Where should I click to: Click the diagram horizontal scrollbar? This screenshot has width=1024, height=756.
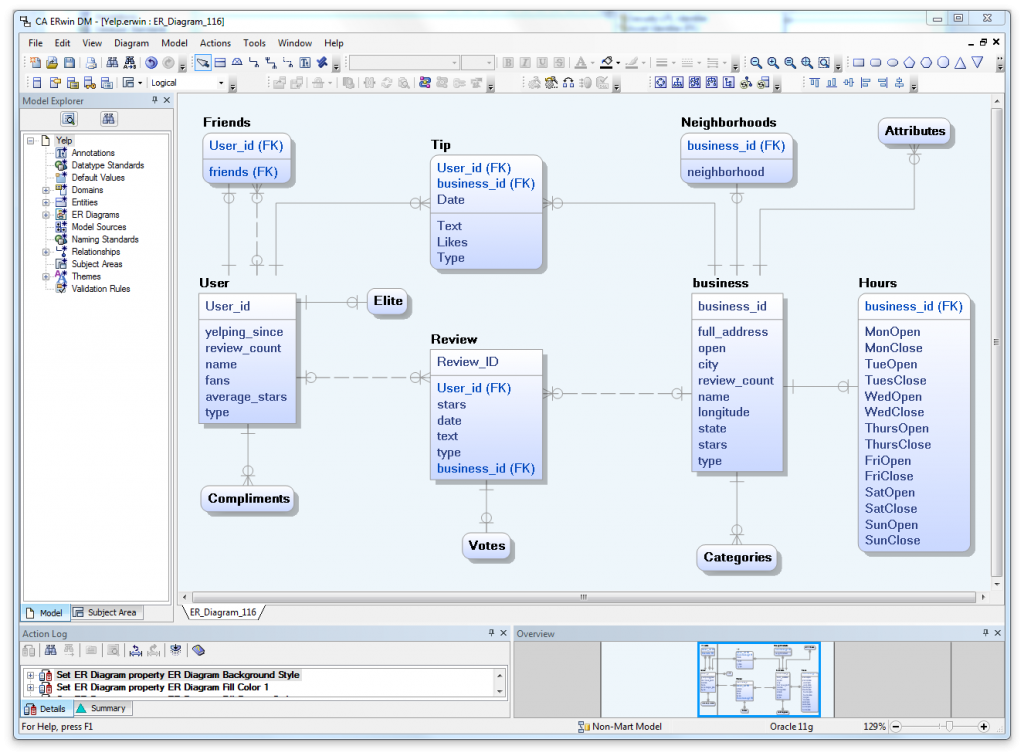(583, 597)
